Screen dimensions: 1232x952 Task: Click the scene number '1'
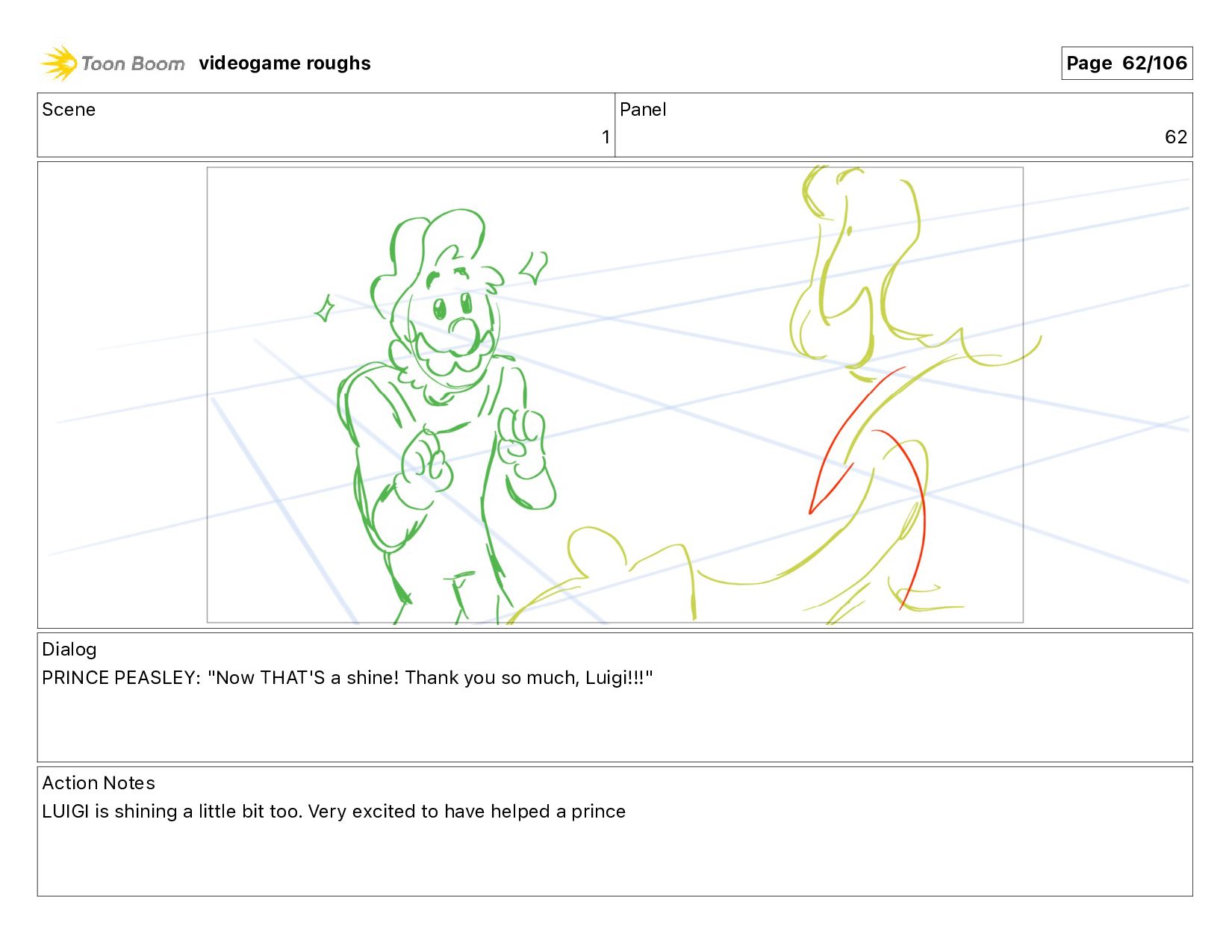point(606,137)
